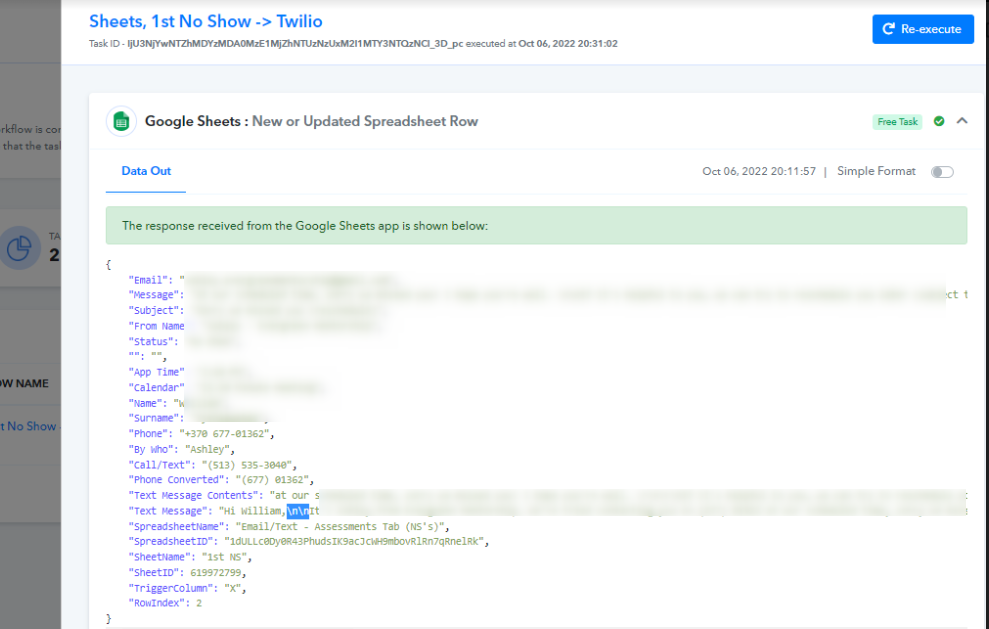989x629 pixels.
Task: Click the 'Status' key in the JSON
Action: click(x=153, y=342)
